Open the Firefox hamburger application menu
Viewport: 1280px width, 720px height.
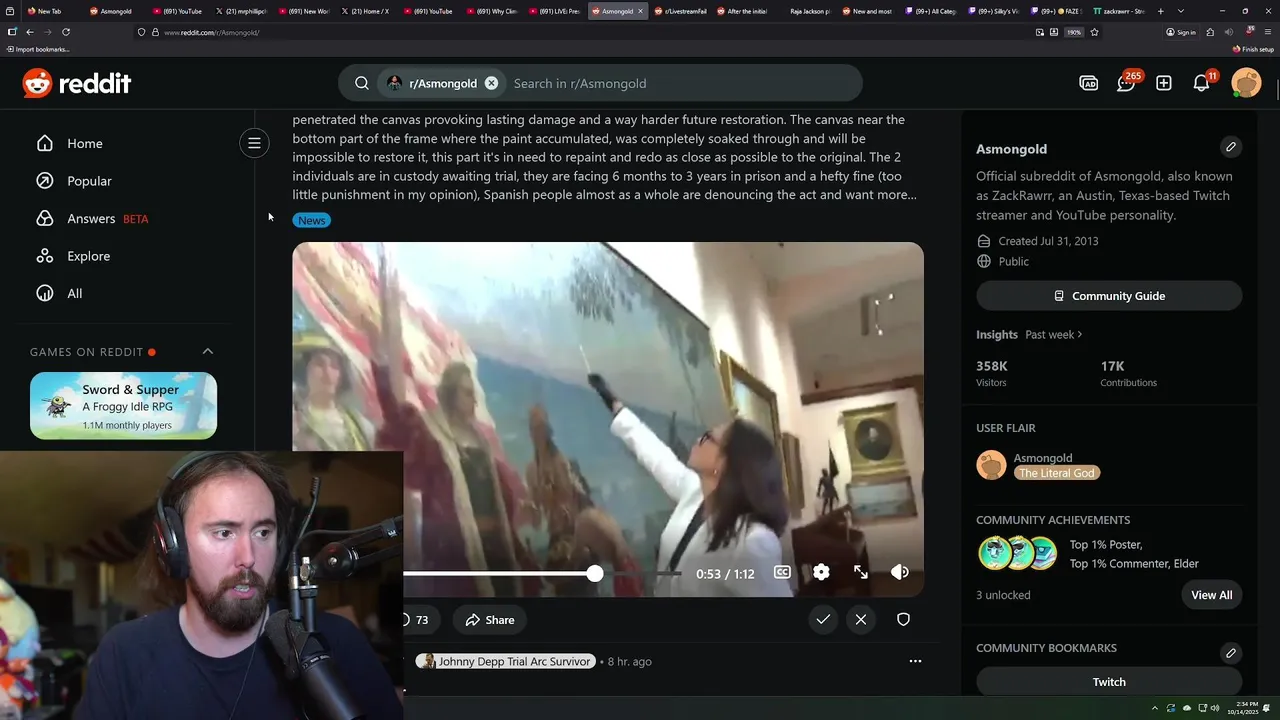pyautogui.click(x=1267, y=32)
